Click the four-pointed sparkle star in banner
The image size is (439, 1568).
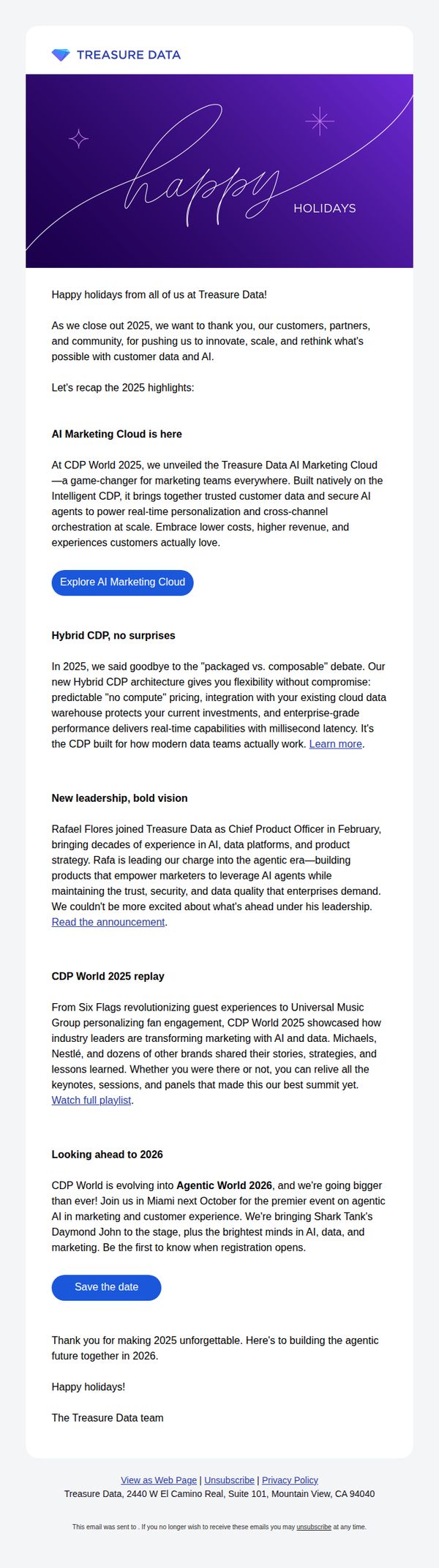[x=78, y=139]
